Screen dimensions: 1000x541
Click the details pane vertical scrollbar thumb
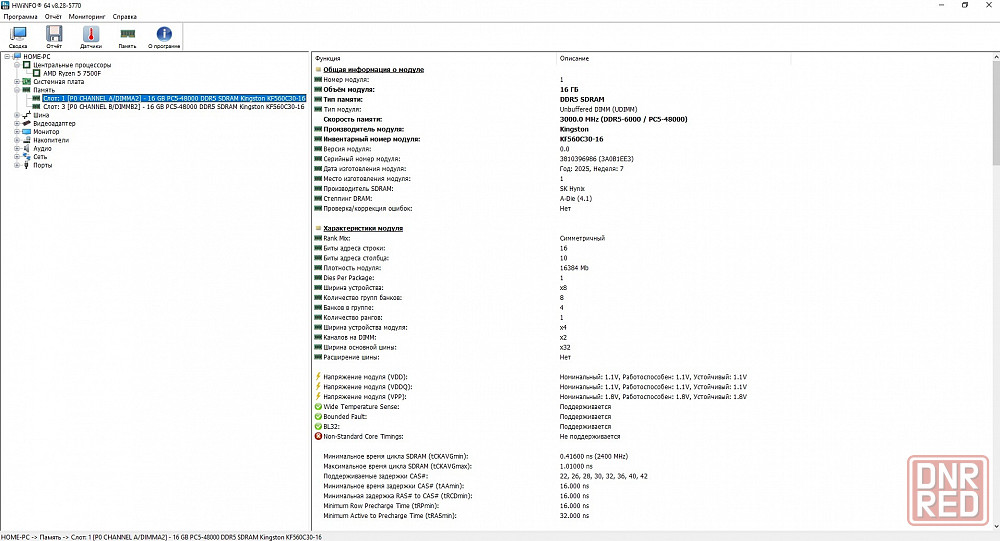click(x=996, y=112)
